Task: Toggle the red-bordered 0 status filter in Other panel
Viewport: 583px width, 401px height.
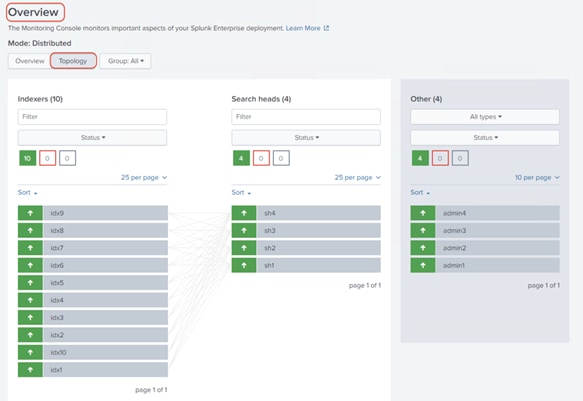Action: (x=440, y=158)
